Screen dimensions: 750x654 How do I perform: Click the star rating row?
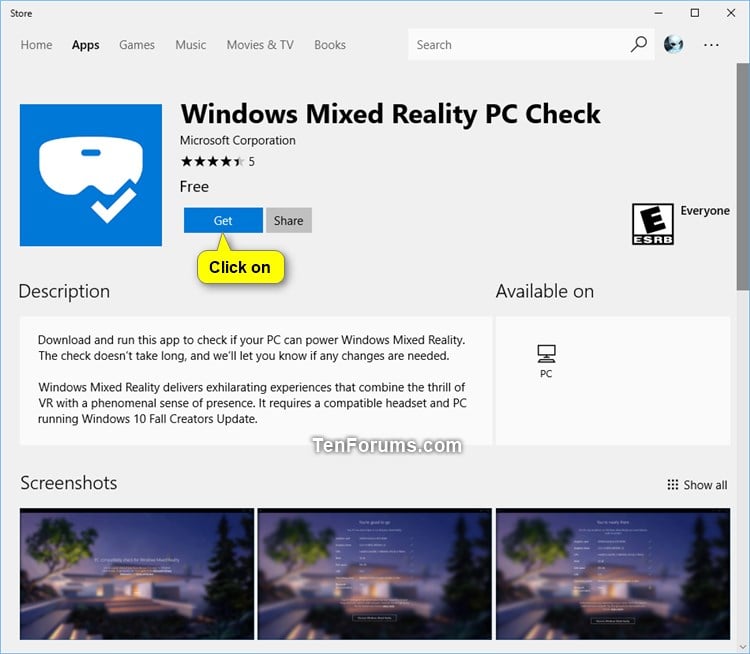click(x=212, y=162)
